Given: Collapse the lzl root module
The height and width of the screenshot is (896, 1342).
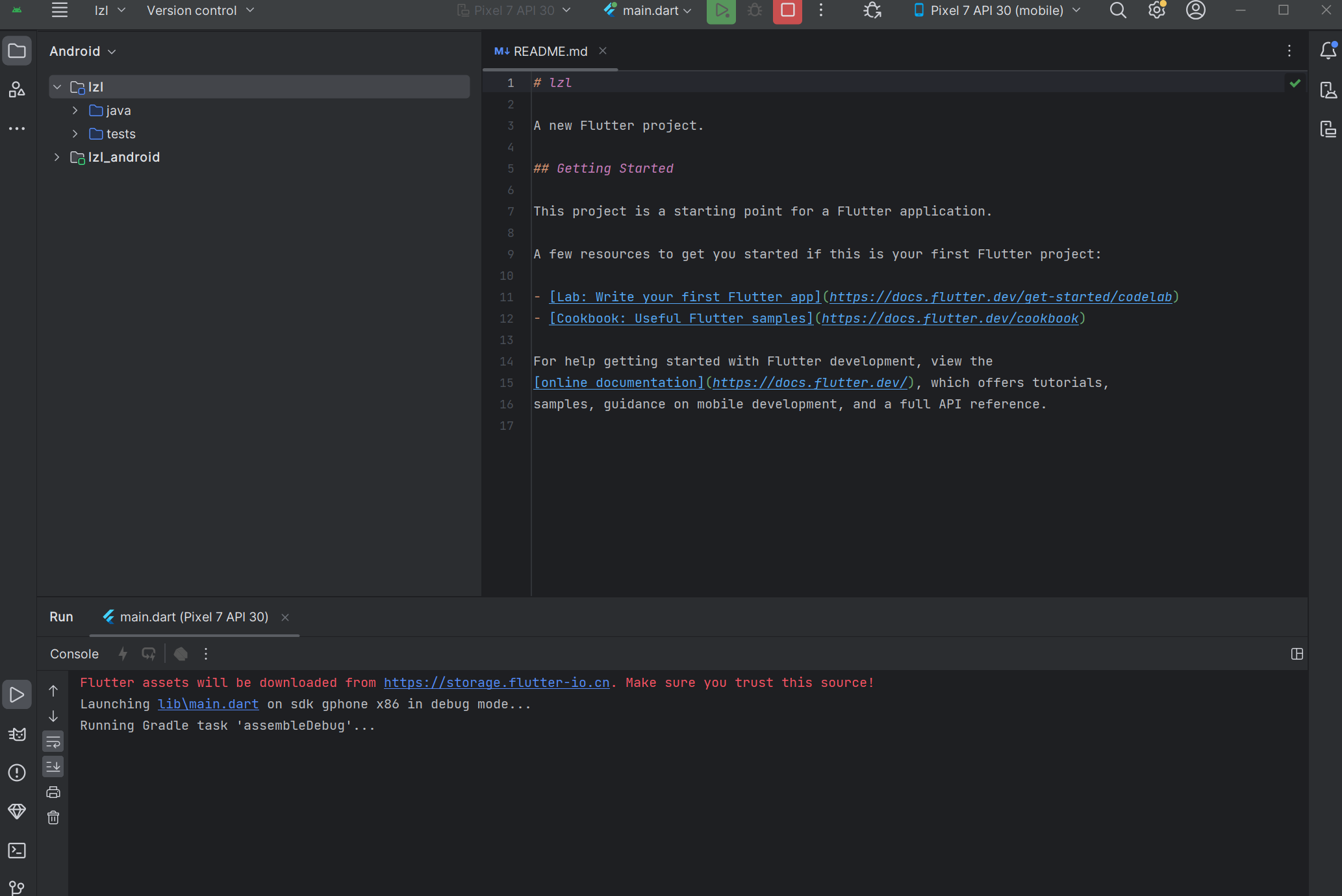Looking at the screenshot, I should (x=57, y=87).
